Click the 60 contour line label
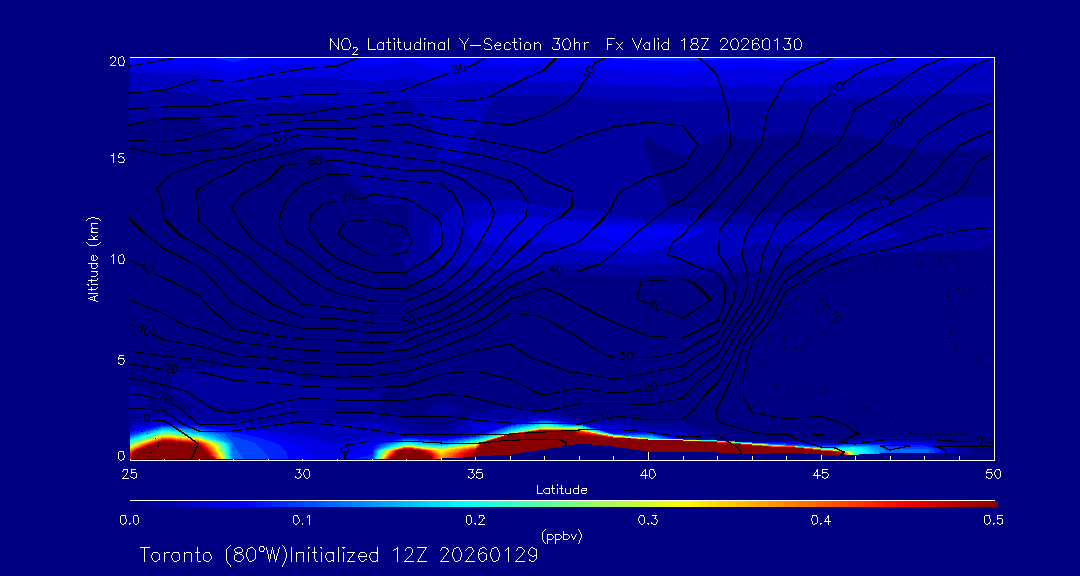Viewport: 1080px width, 576px height. (315, 161)
